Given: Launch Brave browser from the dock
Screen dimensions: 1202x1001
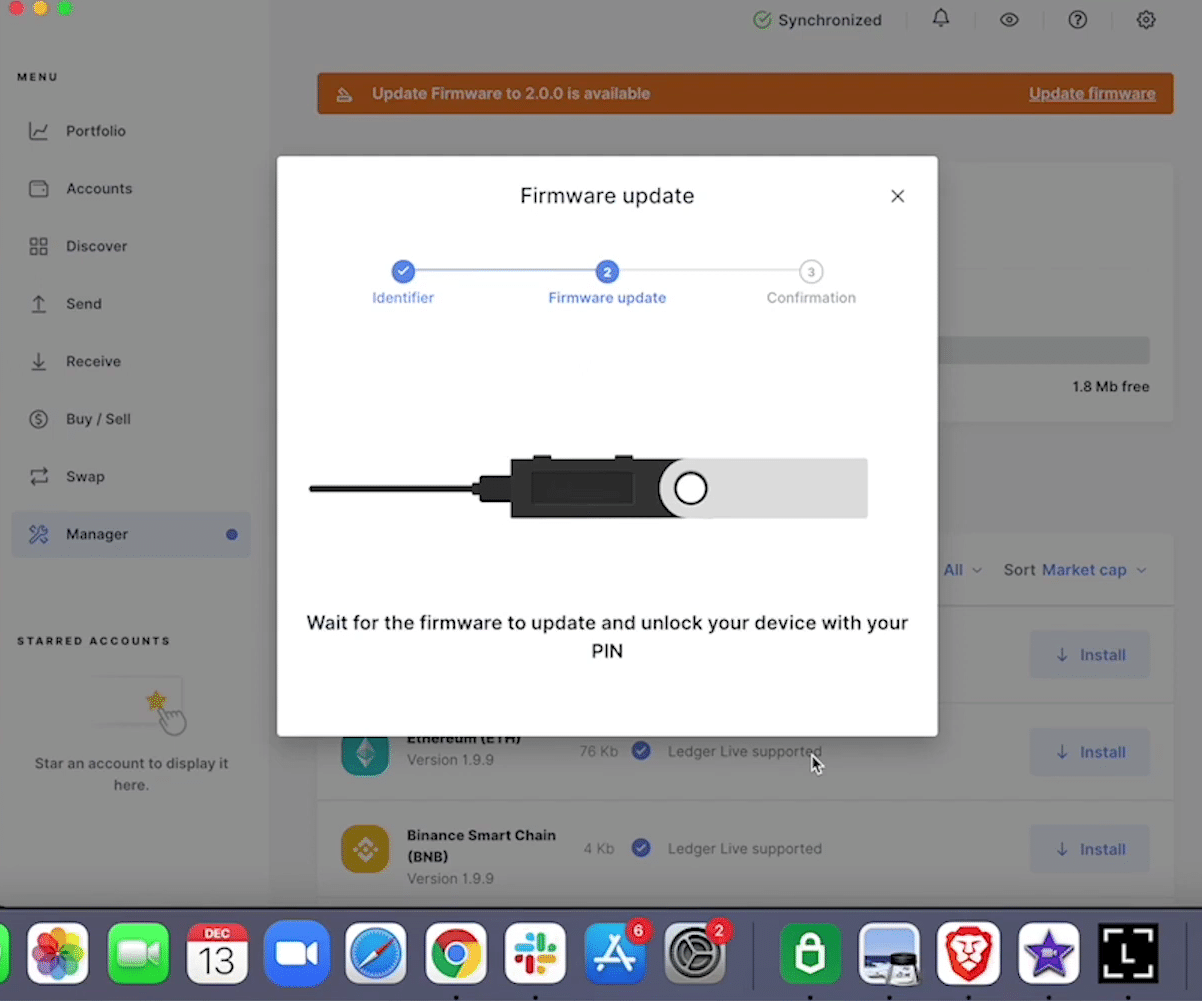Looking at the screenshot, I should (969, 954).
